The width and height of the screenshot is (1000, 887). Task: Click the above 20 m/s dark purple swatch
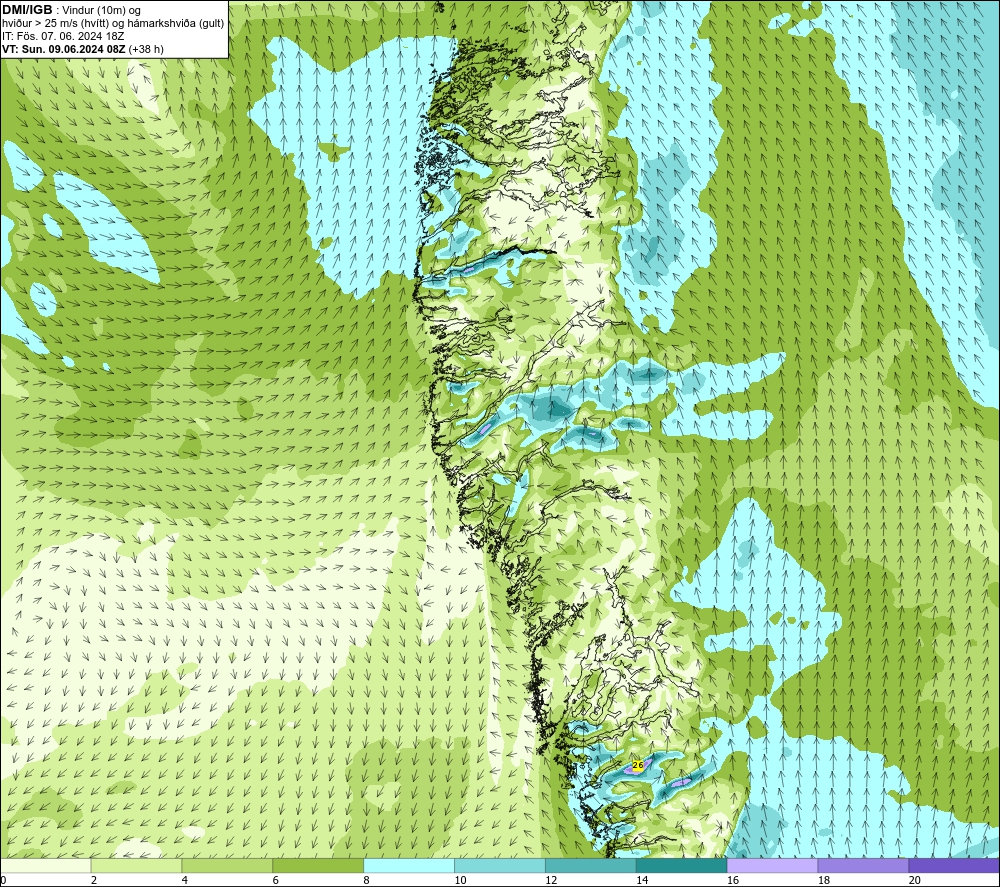954,865
